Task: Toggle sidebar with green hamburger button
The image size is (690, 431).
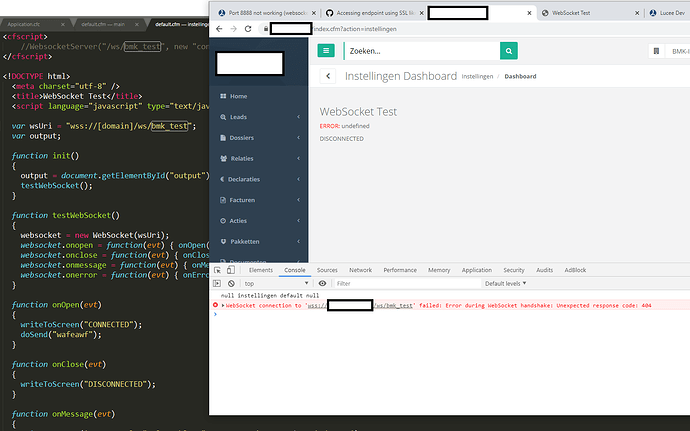Action: 326,51
